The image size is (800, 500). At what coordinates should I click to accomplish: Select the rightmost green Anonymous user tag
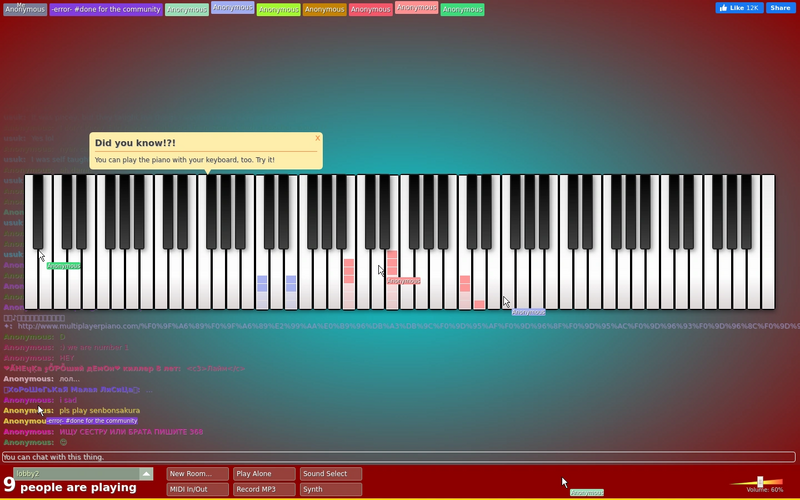tap(462, 9)
